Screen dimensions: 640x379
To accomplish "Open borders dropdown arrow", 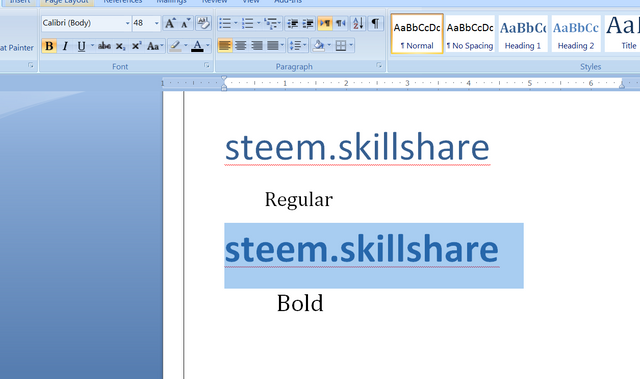I will [351, 45].
